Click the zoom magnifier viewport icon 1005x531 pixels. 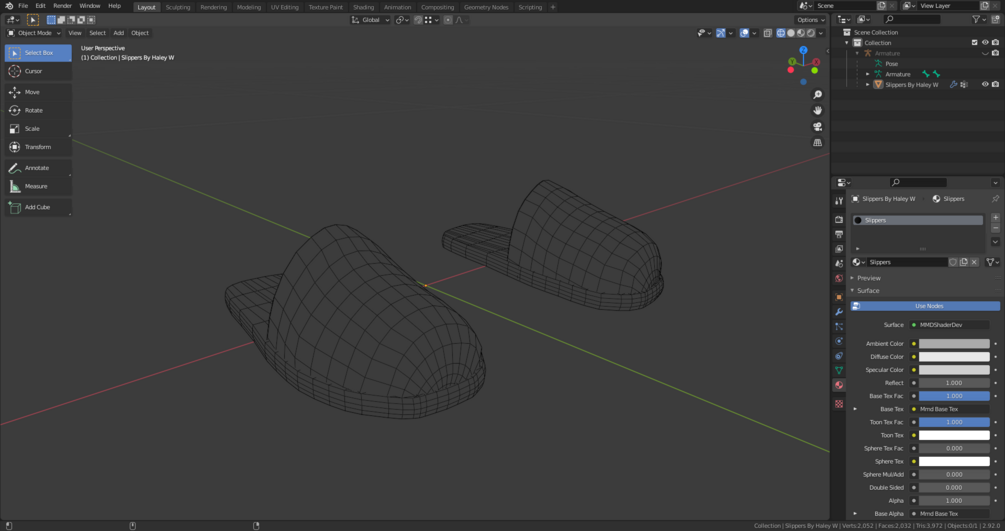pyautogui.click(x=817, y=95)
